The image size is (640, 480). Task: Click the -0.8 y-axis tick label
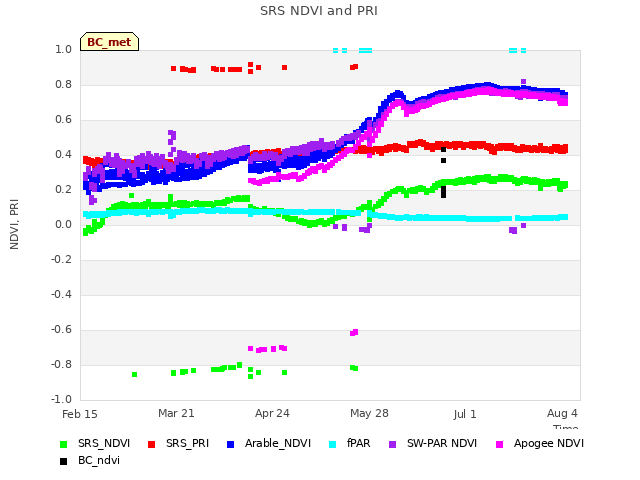point(61,364)
